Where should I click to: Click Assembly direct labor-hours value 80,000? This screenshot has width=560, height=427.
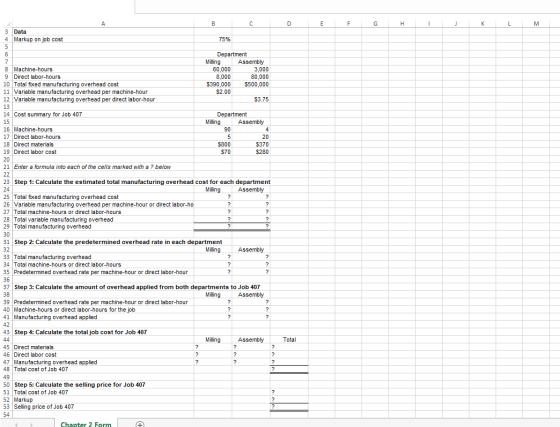(251, 77)
